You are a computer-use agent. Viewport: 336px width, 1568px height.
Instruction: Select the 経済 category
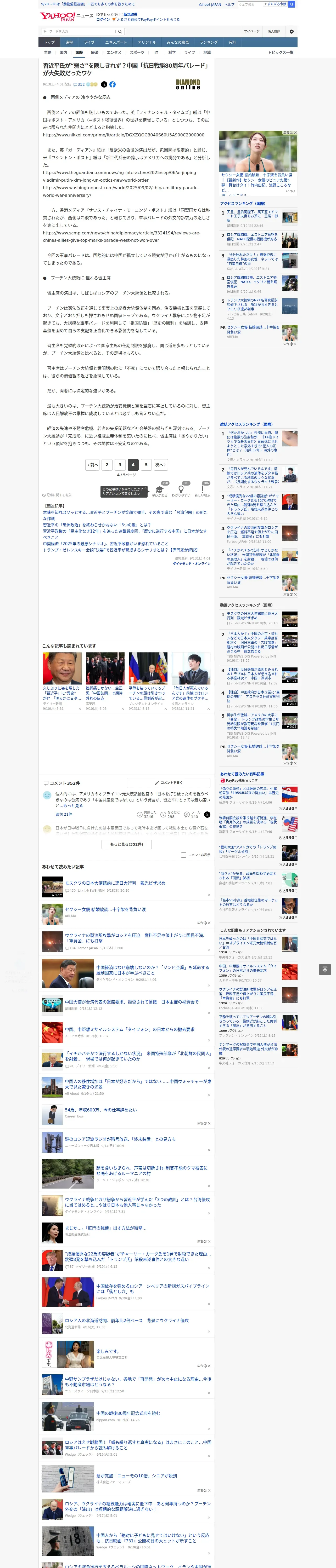click(94, 52)
